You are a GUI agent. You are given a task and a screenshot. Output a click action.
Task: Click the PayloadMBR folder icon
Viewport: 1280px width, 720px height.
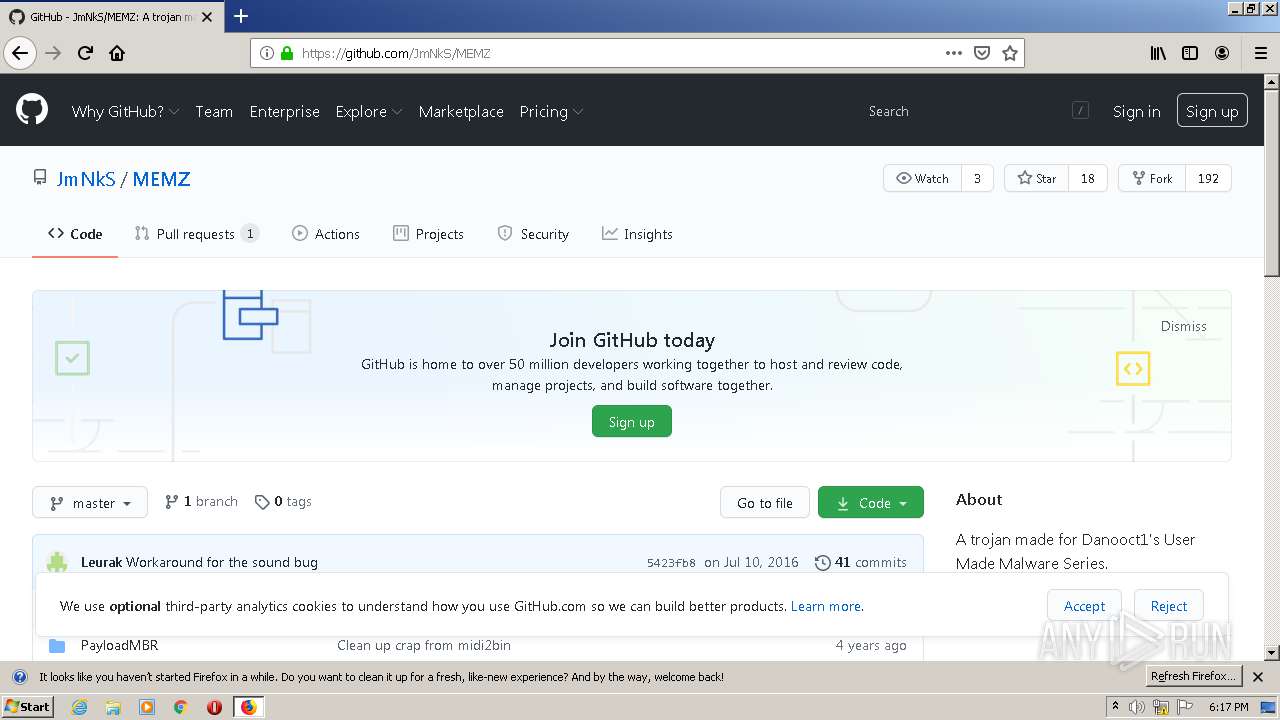(x=57, y=645)
